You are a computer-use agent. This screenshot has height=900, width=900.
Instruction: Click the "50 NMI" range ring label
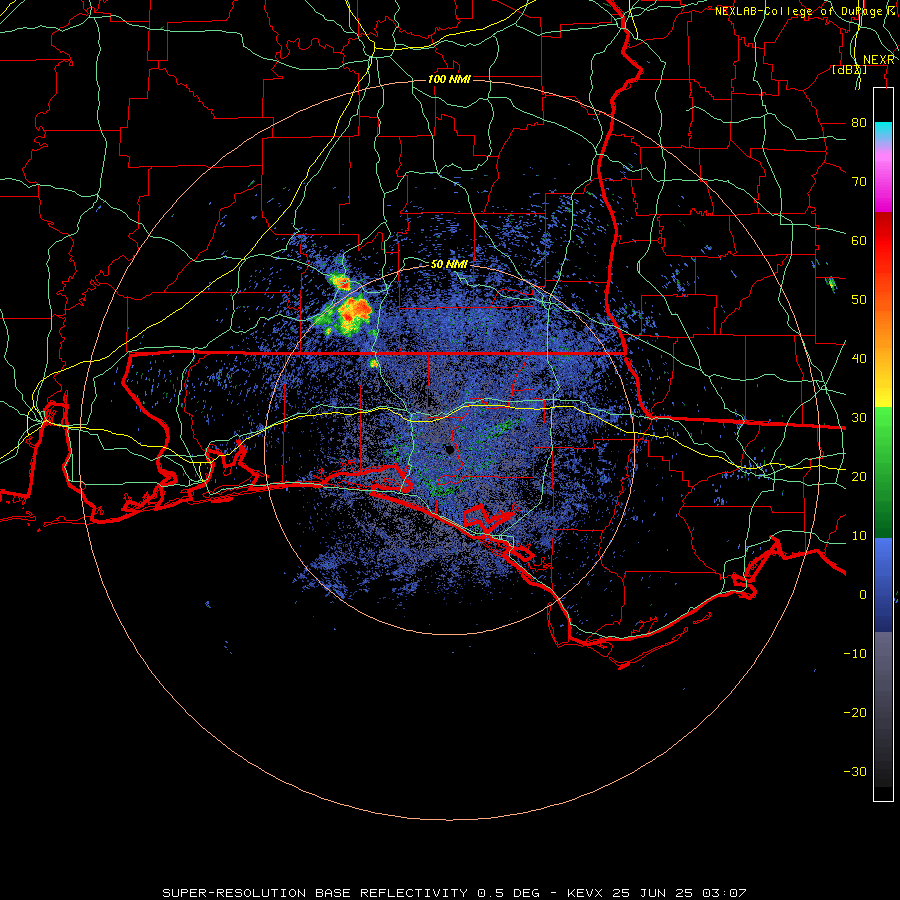tap(449, 265)
